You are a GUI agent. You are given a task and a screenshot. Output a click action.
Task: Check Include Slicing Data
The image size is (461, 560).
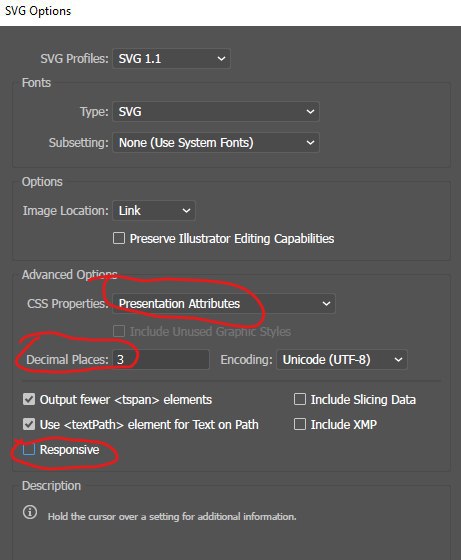[x=300, y=399]
